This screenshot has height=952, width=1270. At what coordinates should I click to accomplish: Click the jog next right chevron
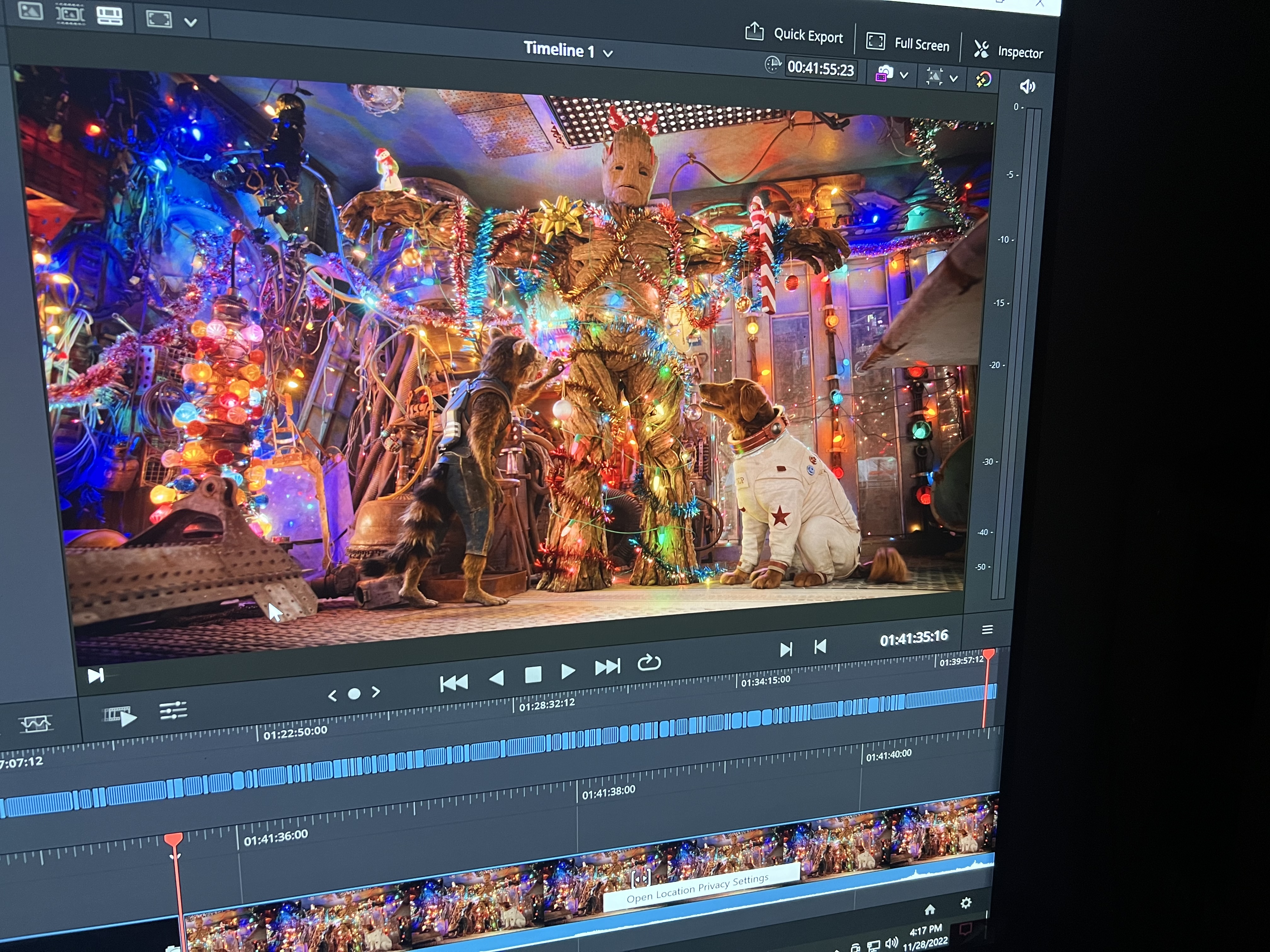pos(376,692)
